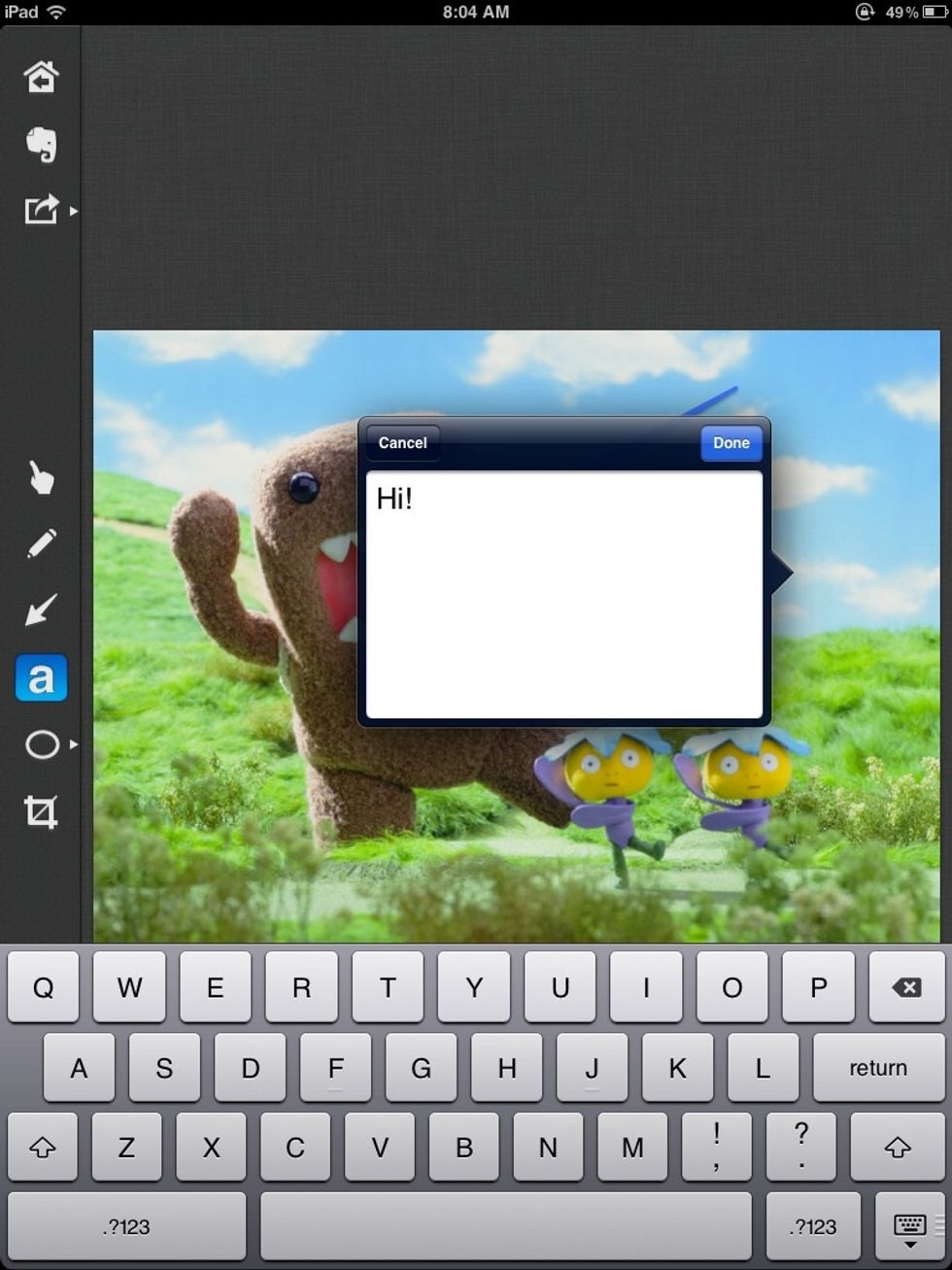952x1270 pixels.
Task: Select the Text tool
Action: click(x=41, y=678)
